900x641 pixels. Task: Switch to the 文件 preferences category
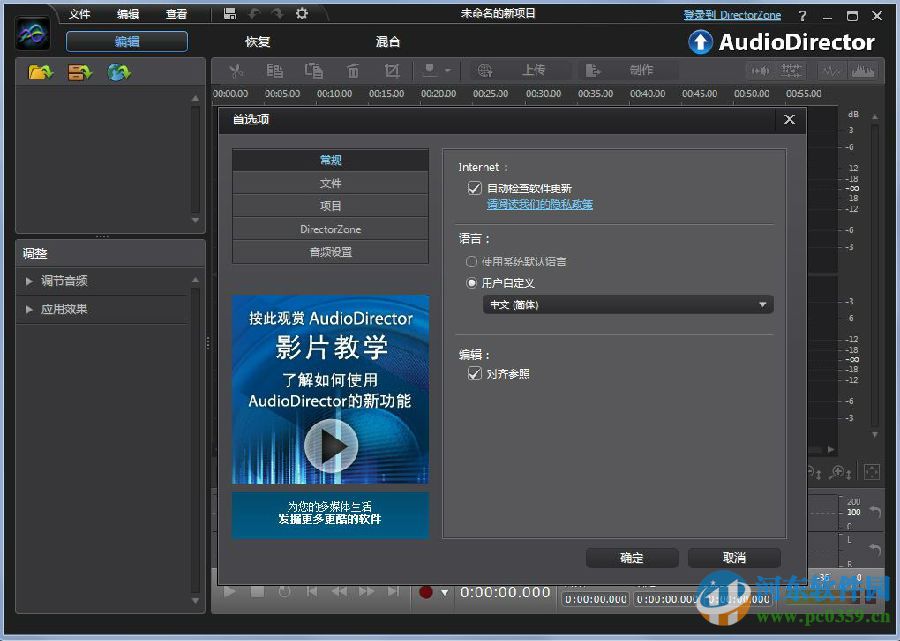(330, 184)
